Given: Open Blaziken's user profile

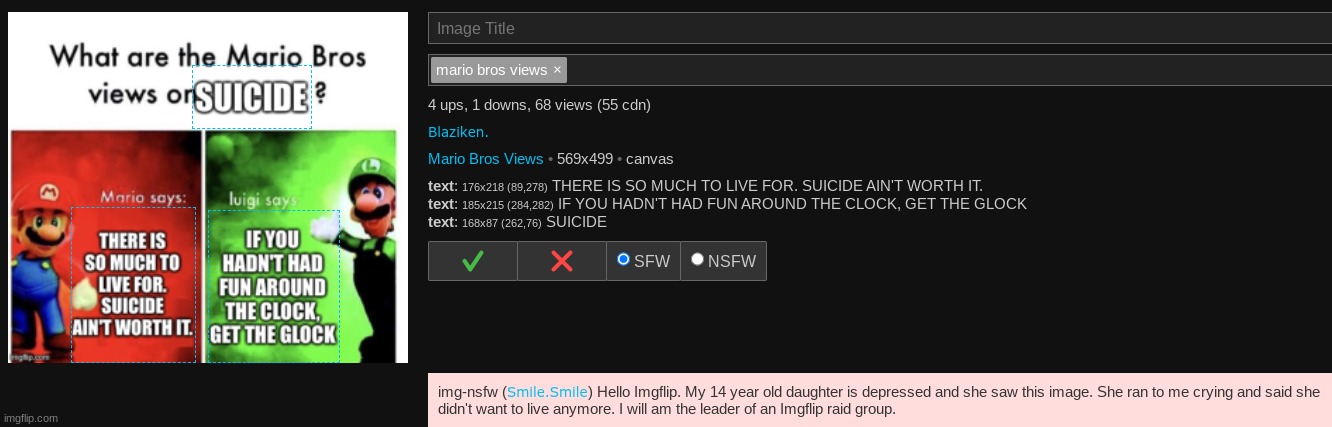Looking at the screenshot, I should point(458,132).
